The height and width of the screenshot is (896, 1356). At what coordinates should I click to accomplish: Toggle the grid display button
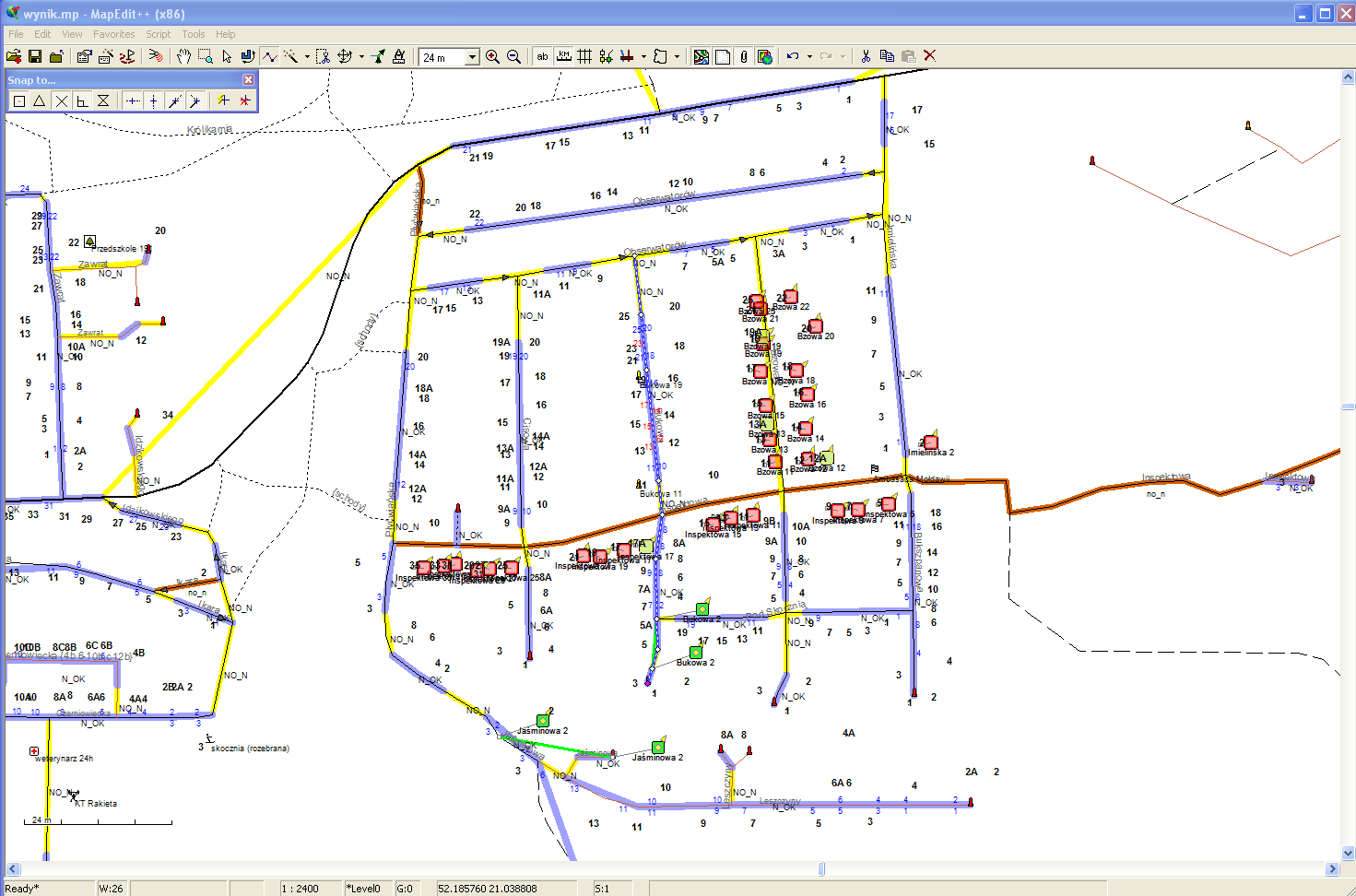[x=584, y=56]
